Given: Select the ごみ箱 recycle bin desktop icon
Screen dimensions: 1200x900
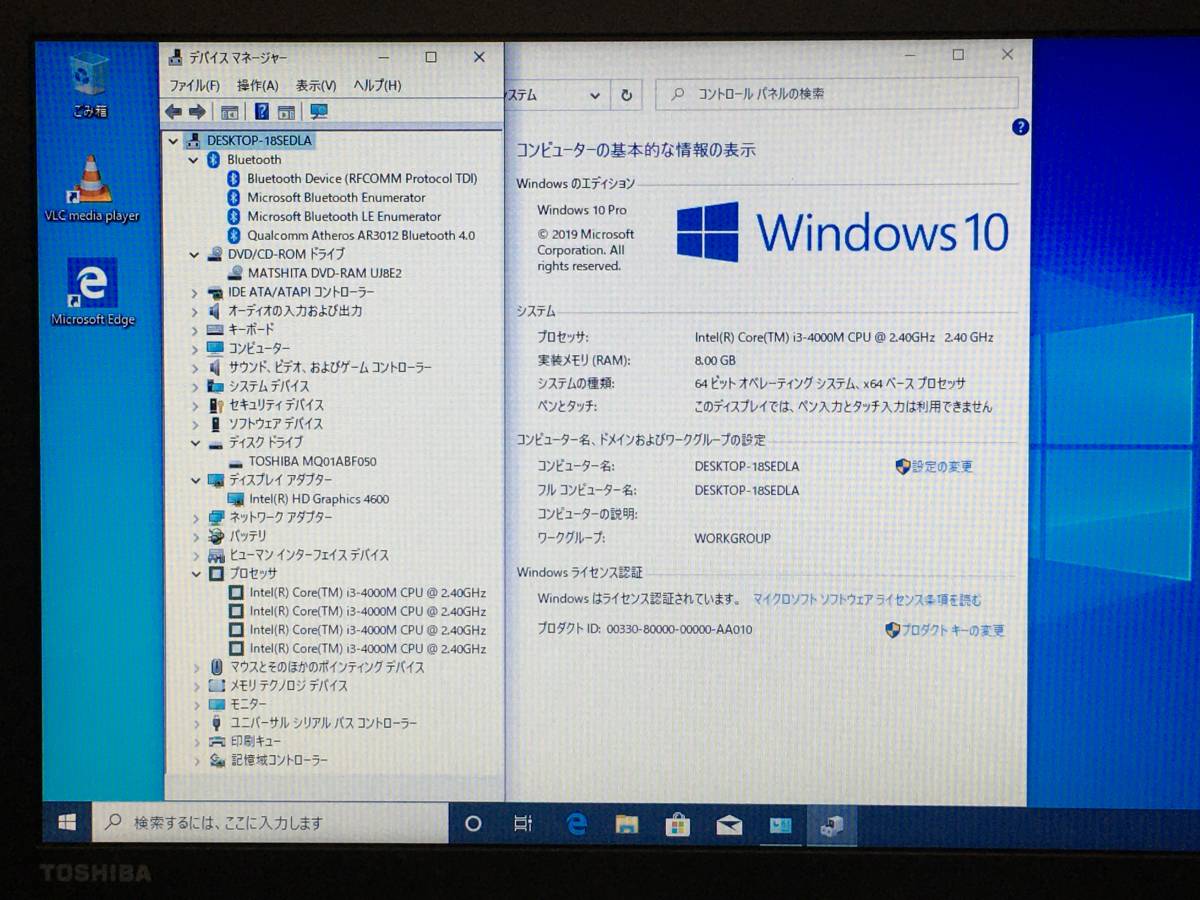Looking at the screenshot, I should (x=89, y=84).
